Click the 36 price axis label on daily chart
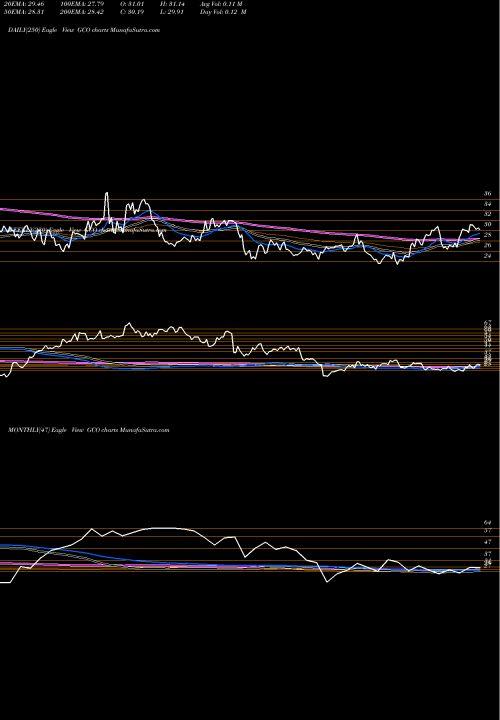This screenshot has height=720, width=500. pyautogui.click(x=488, y=194)
